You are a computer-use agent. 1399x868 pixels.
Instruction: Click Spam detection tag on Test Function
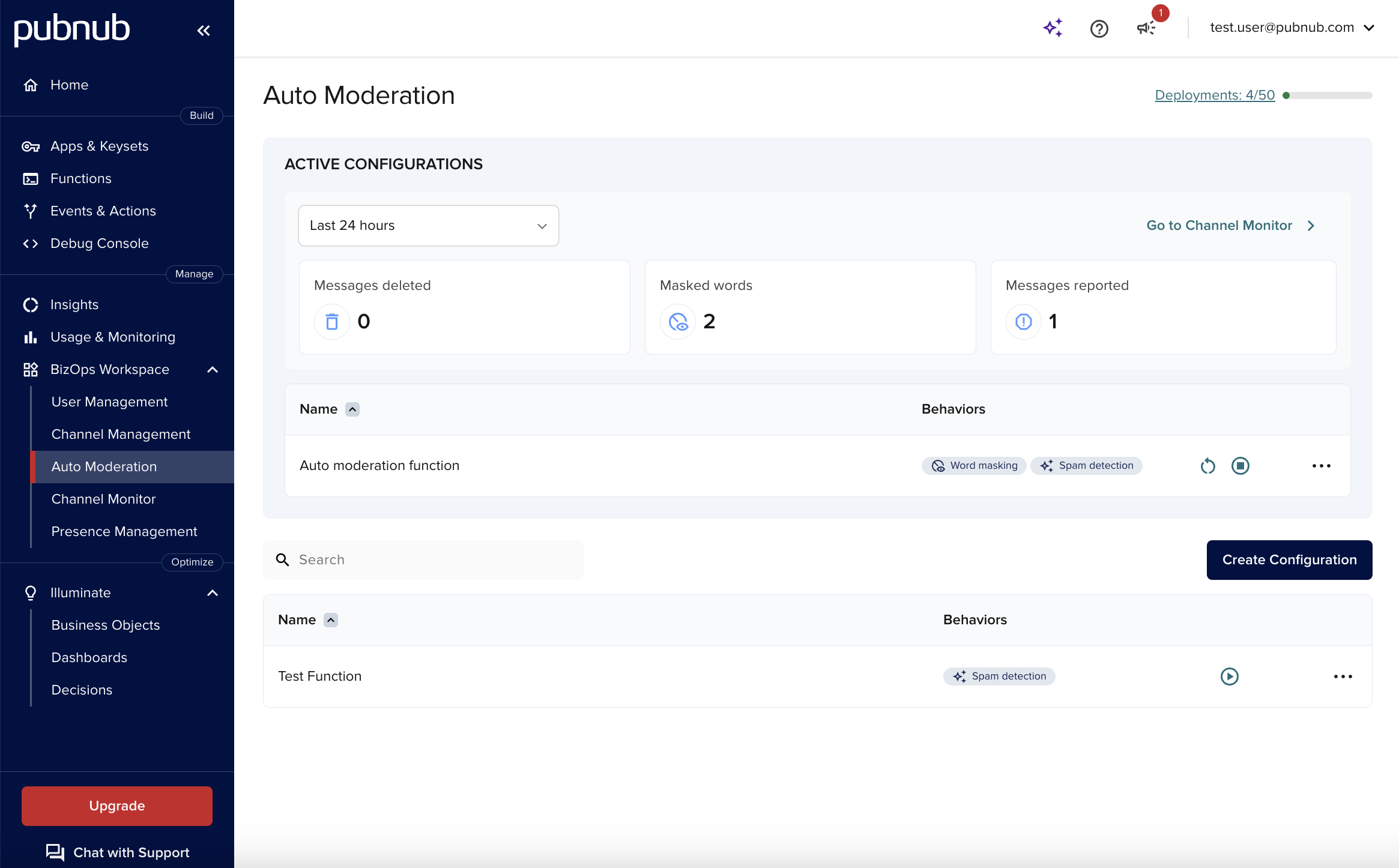(999, 677)
